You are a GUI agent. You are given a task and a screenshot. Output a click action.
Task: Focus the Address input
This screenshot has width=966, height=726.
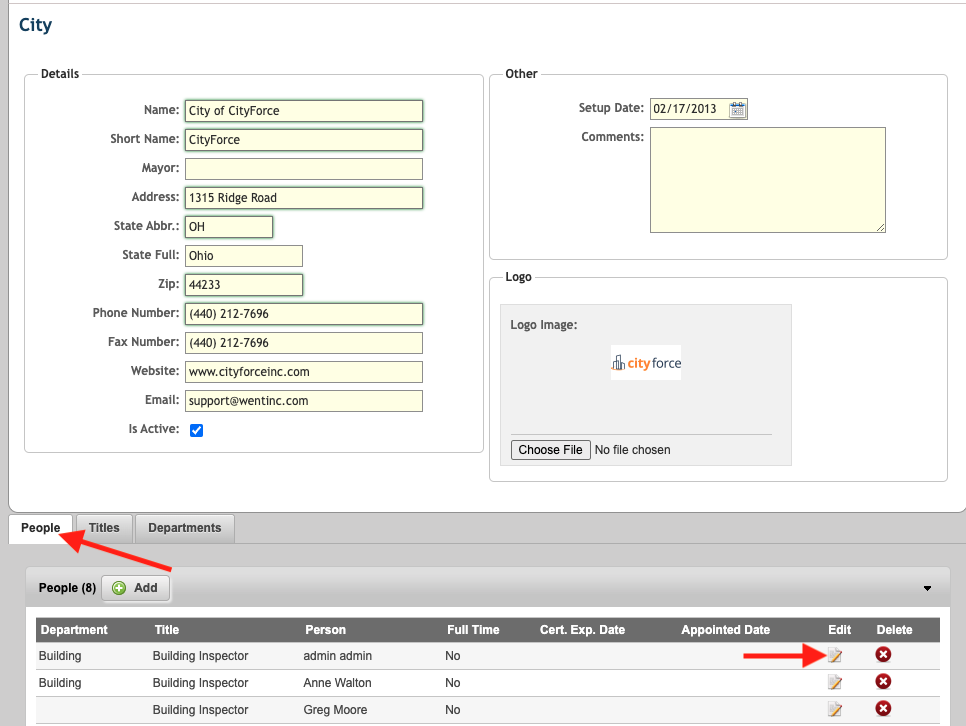click(304, 198)
